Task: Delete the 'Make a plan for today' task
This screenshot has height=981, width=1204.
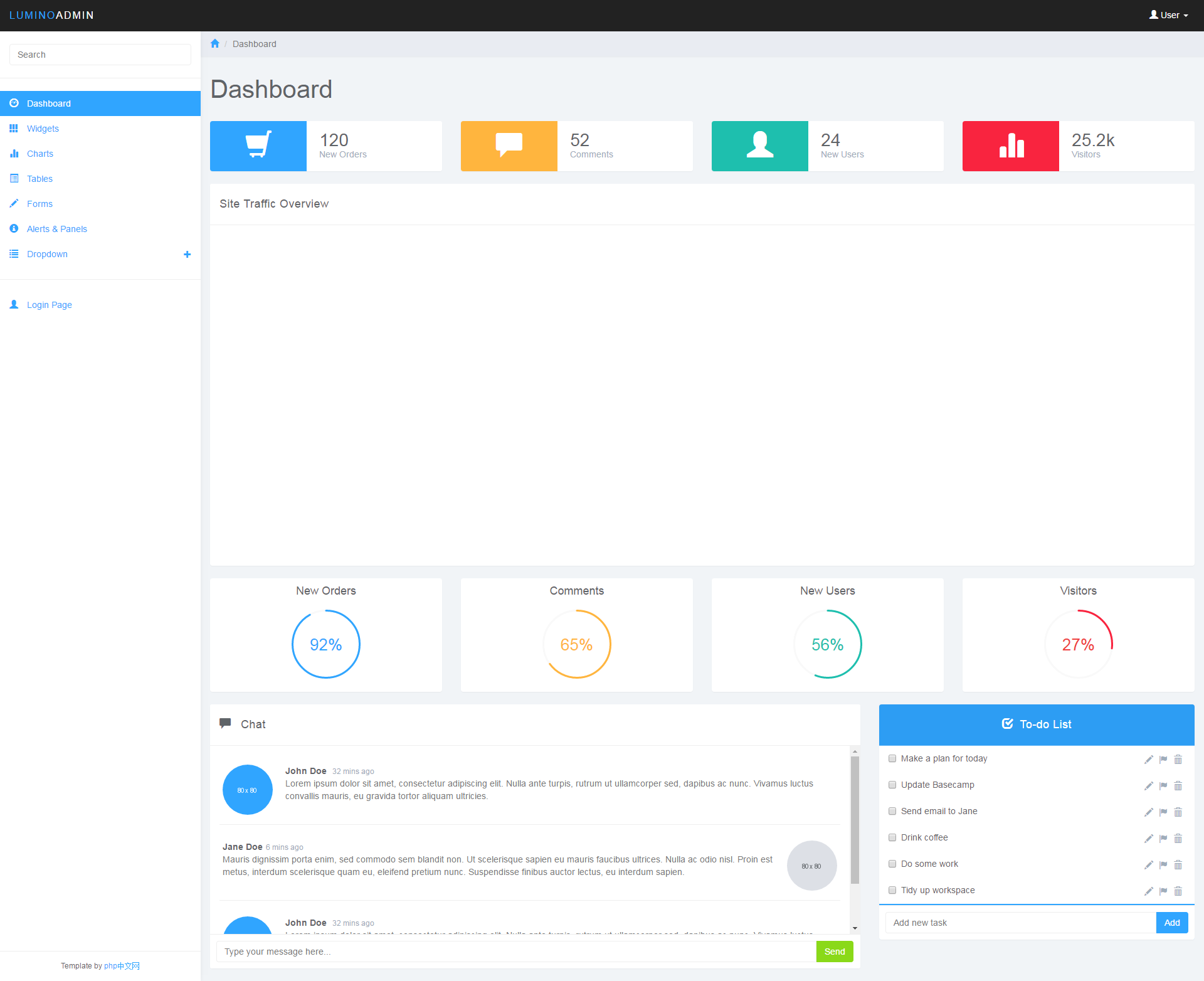Action: click(x=1178, y=760)
